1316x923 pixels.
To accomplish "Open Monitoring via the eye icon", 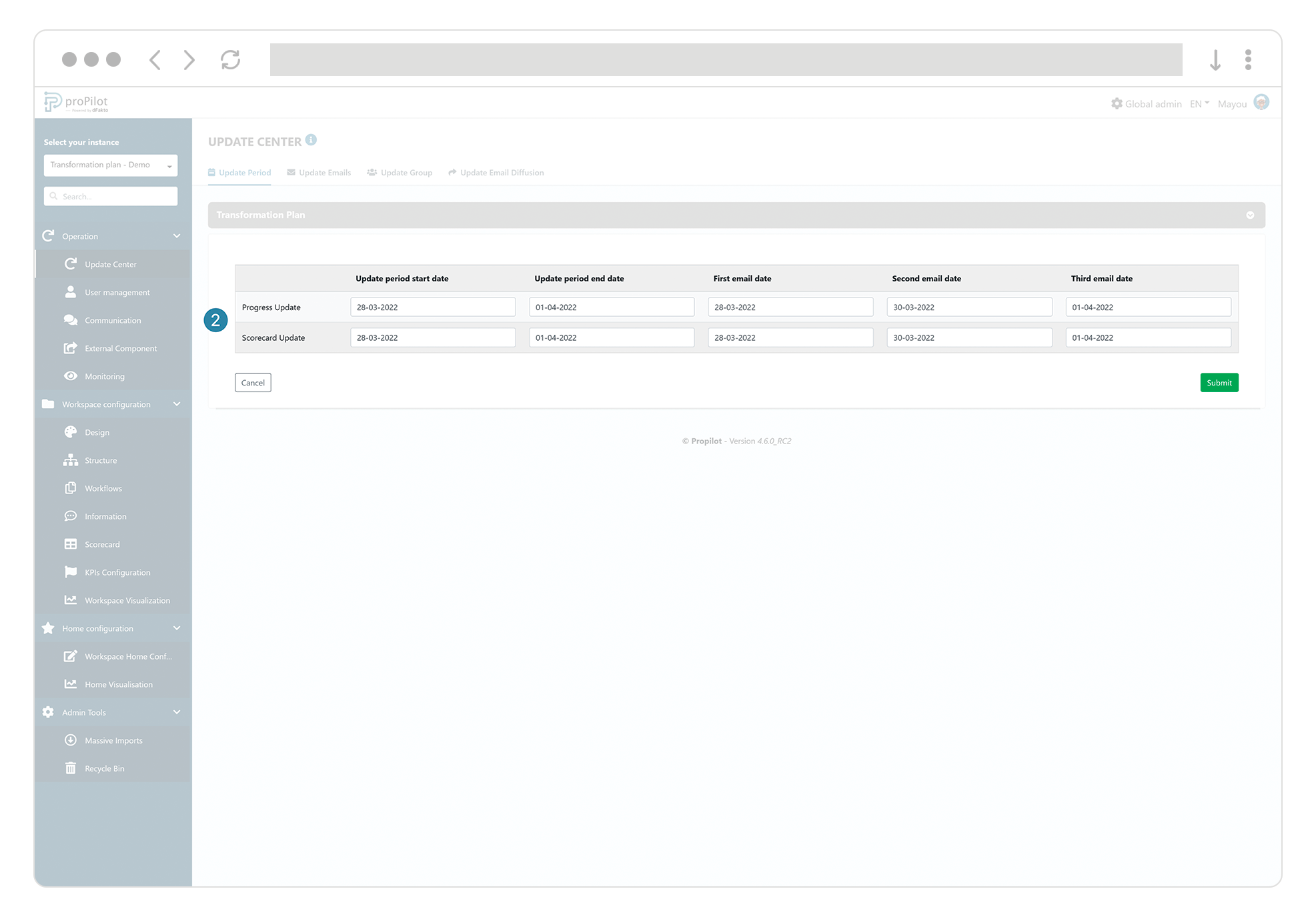I will point(71,376).
